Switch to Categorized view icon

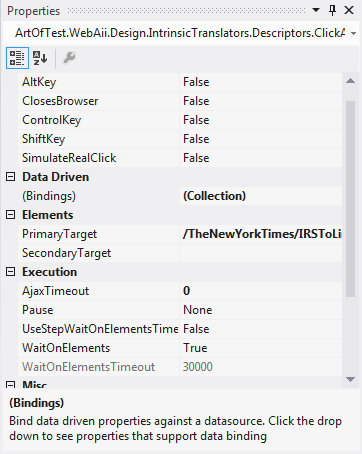click(x=17, y=58)
